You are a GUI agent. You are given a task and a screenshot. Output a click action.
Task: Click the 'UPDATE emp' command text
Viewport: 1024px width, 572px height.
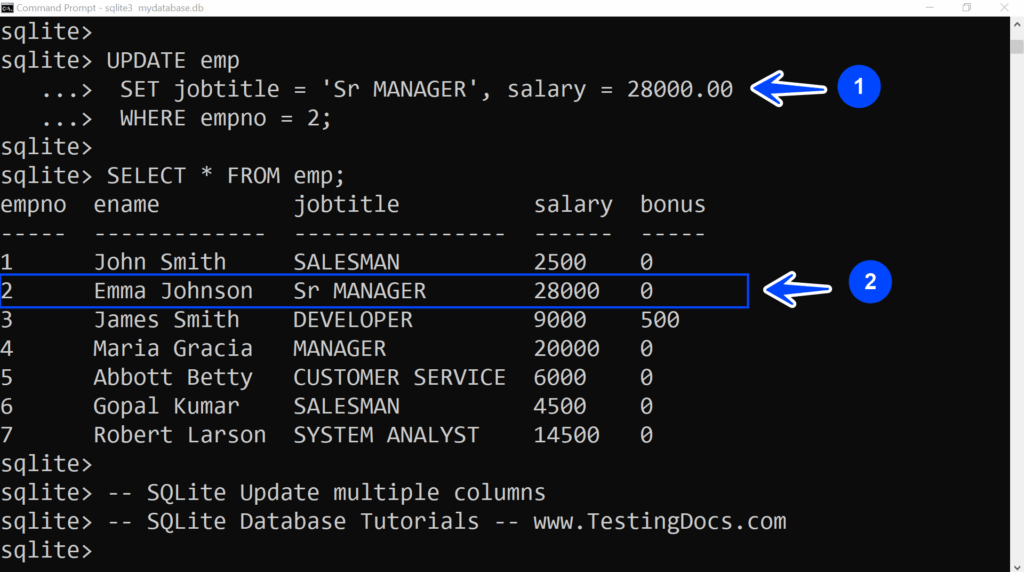173,61
